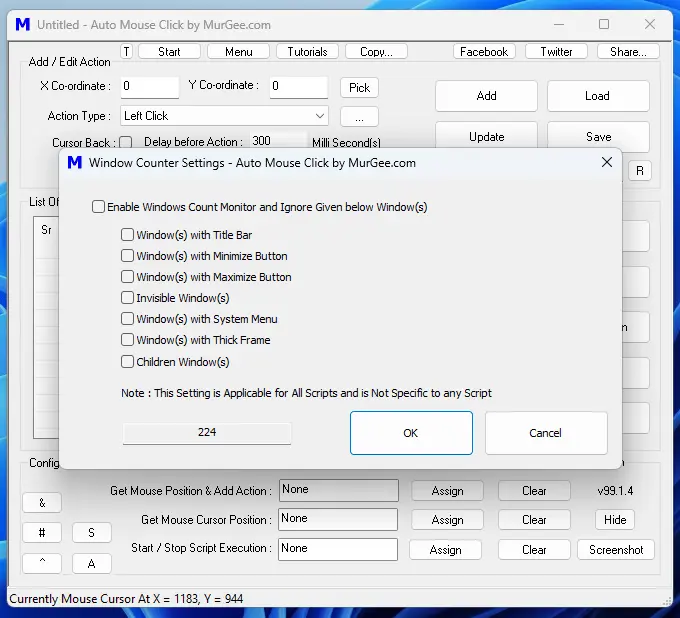Image resolution: width=680 pixels, height=618 pixels.
Task: Click the Sr column header
Action: (x=46, y=230)
